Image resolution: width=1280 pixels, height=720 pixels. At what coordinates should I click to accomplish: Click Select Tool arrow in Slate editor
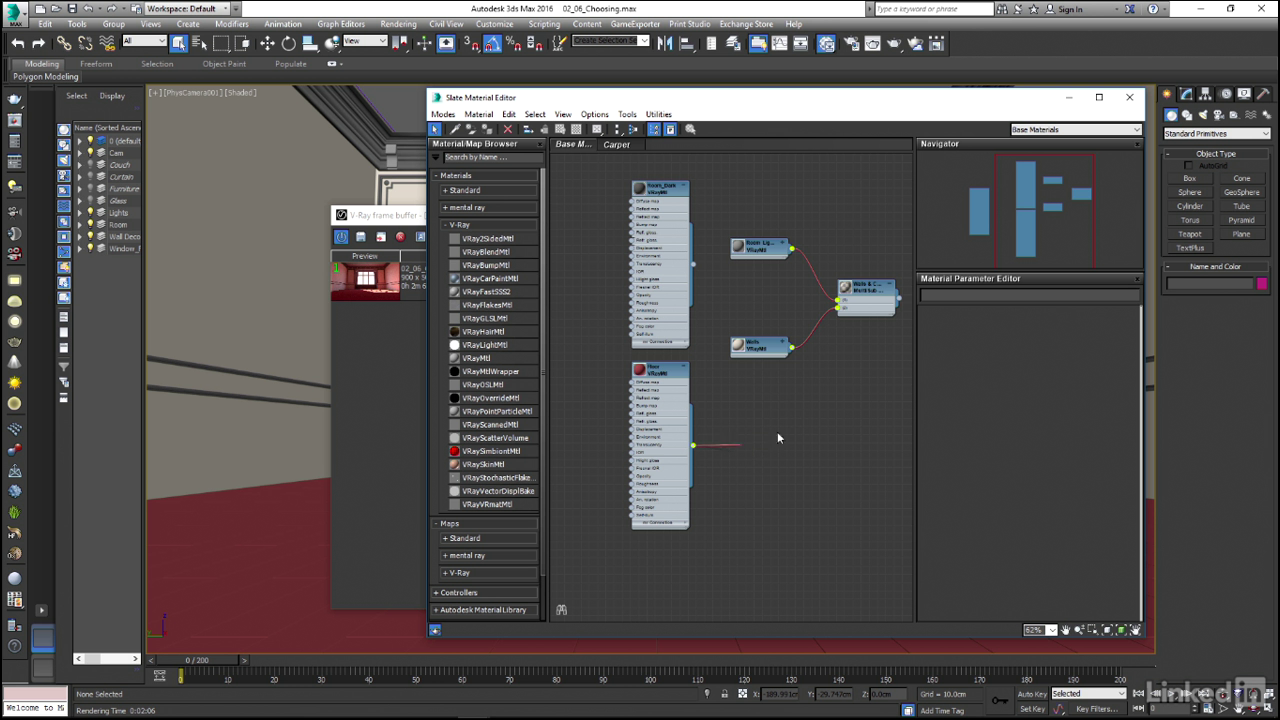click(x=435, y=129)
